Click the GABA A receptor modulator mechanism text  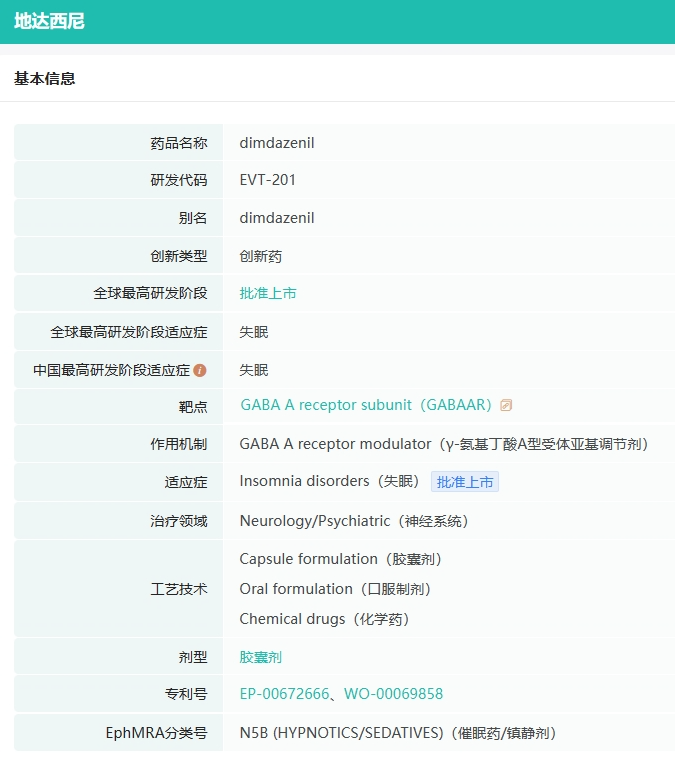coord(444,444)
